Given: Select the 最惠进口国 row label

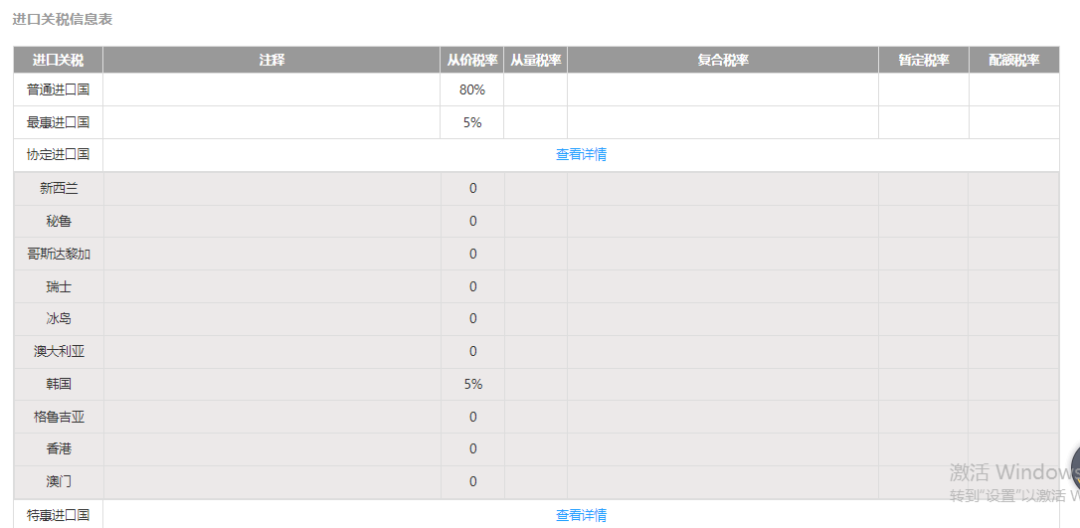Looking at the screenshot, I should (59, 122).
